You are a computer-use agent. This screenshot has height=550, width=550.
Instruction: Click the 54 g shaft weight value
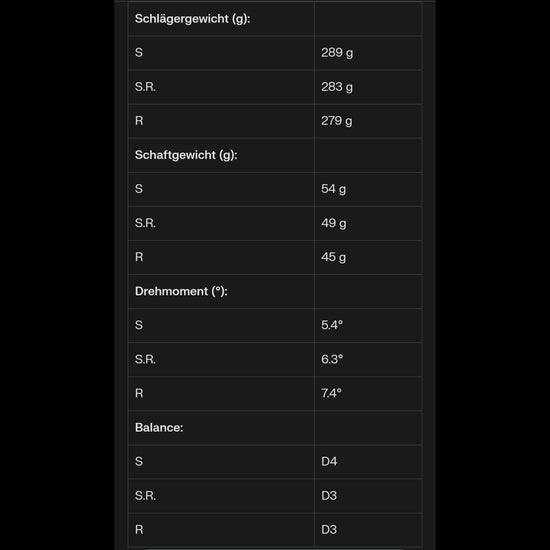333,189
